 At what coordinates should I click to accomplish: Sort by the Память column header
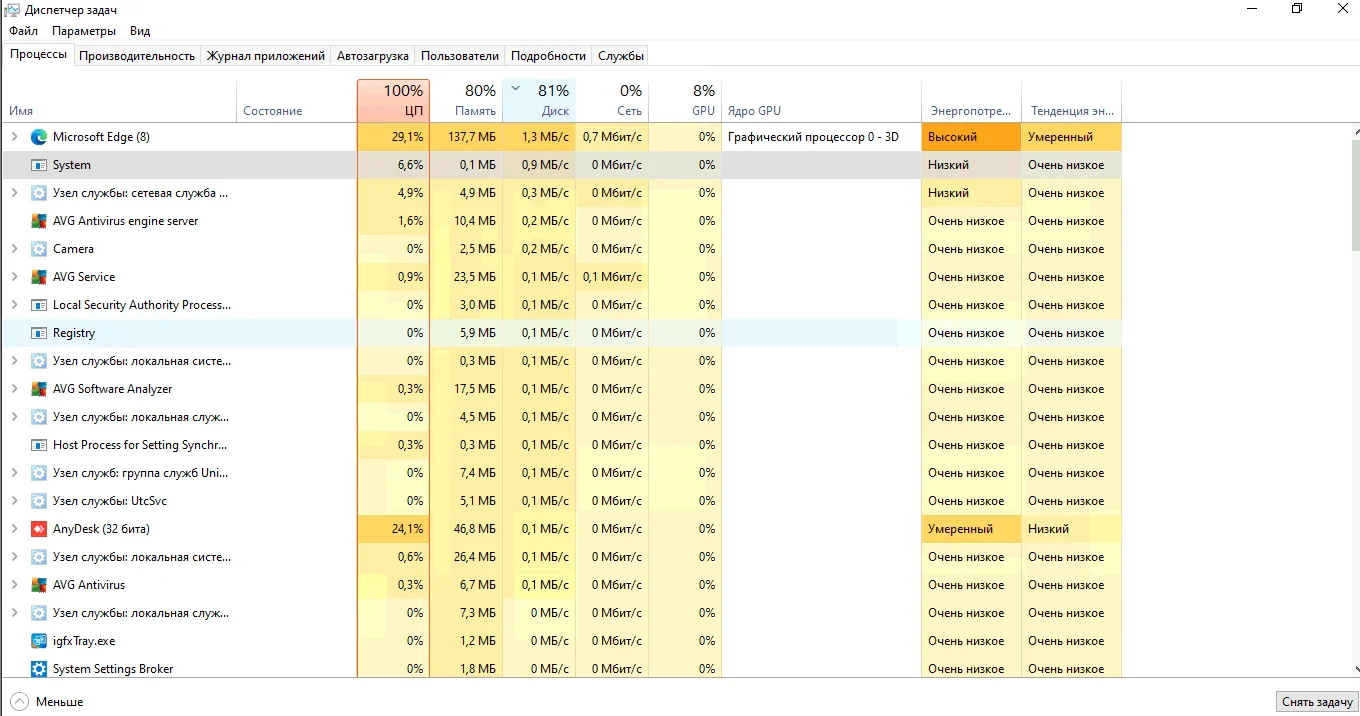466,101
